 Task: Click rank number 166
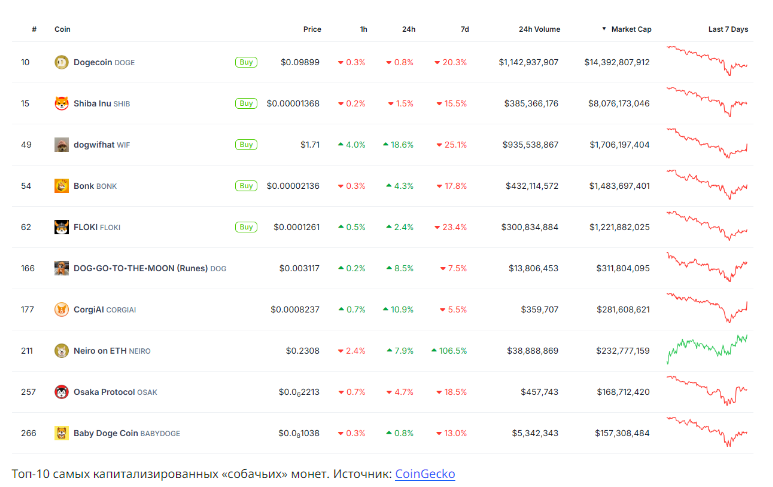pos(28,268)
